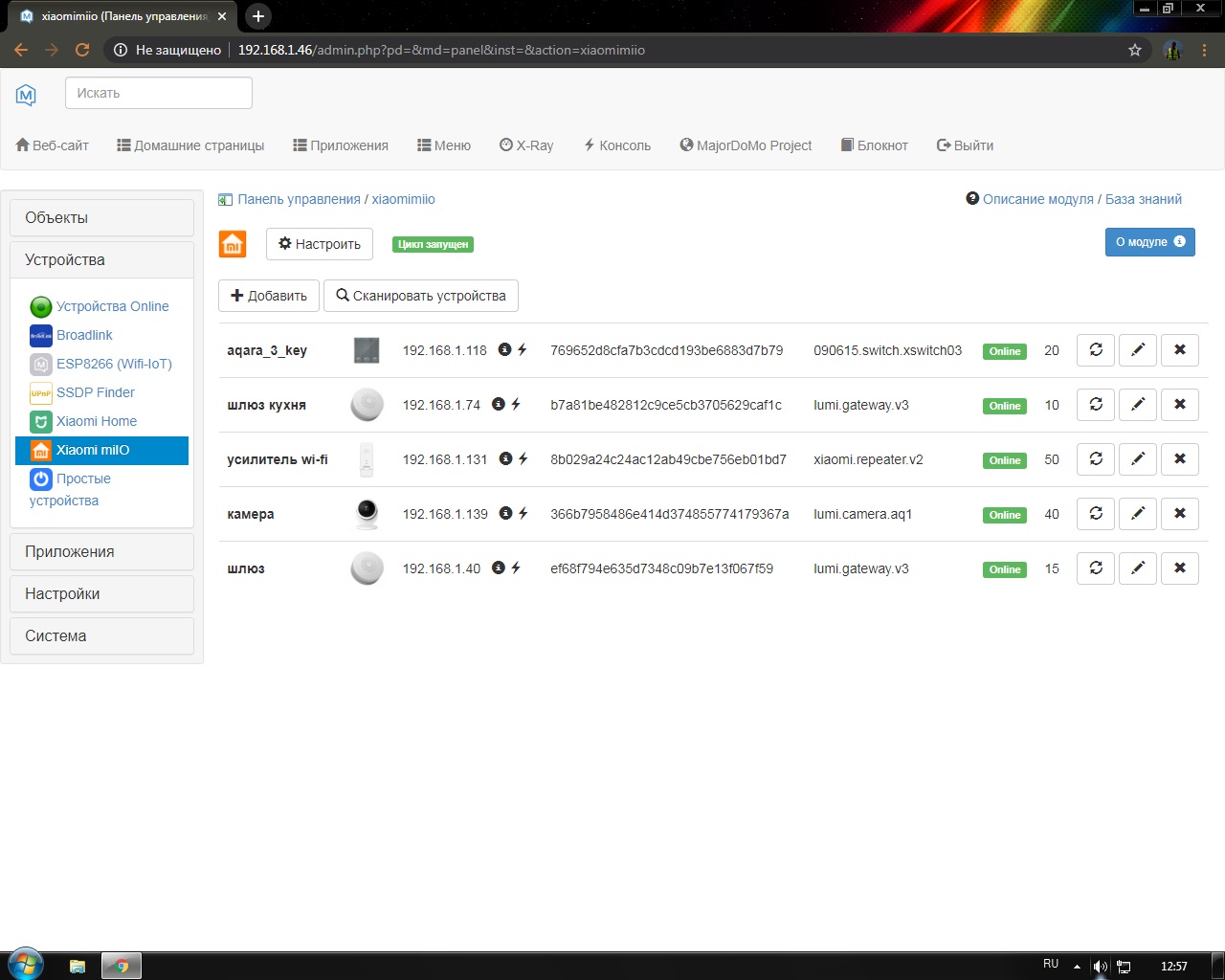1225x980 pixels.
Task: Edit the шлюз 192.168.1.40 device
Action: tap(1138, 568)
